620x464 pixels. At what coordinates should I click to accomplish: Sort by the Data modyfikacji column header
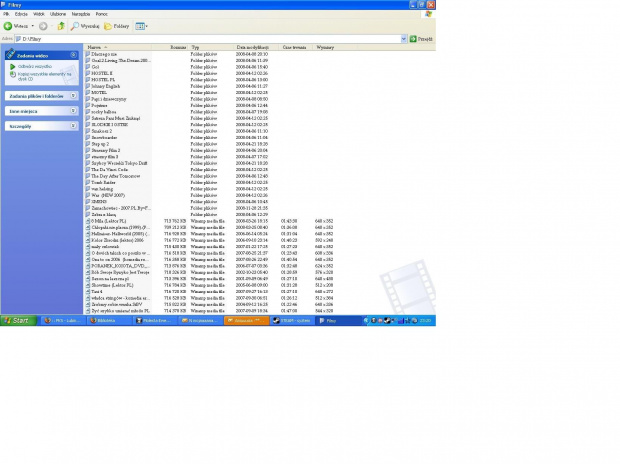[x=256, y=47]
